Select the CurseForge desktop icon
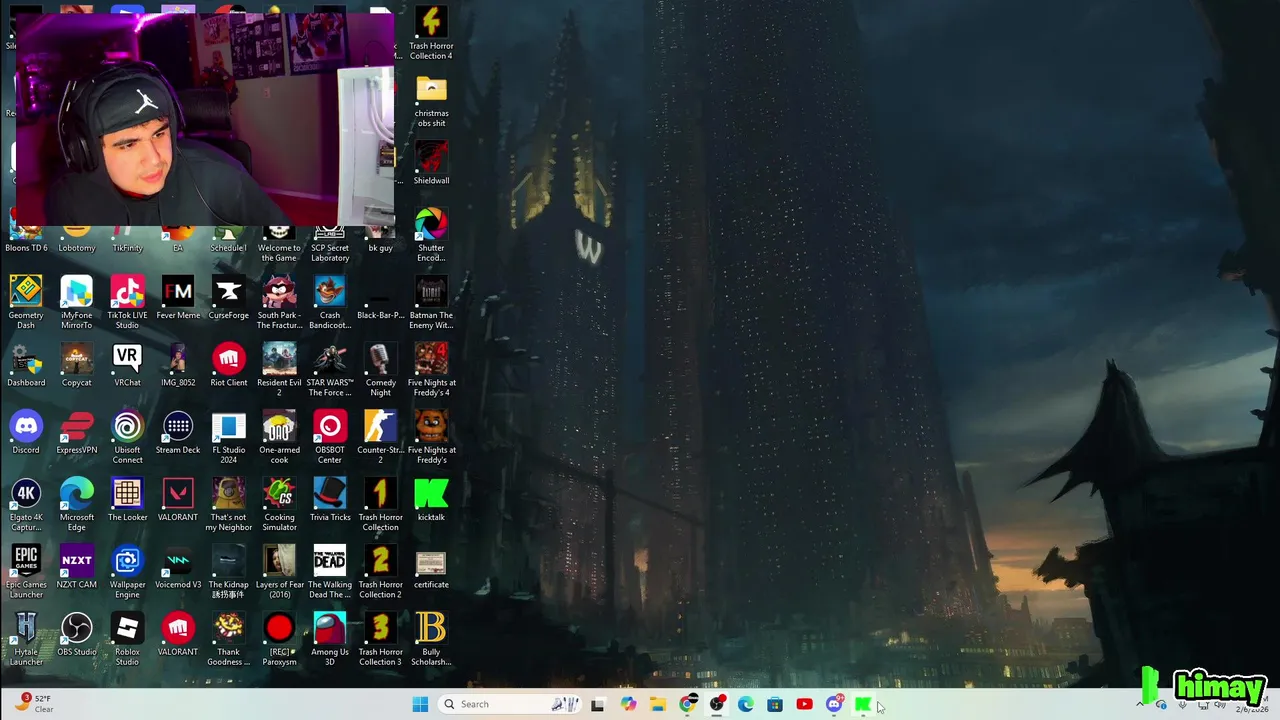The width and height of the screenshot is (1280, 720). click(x=228, y=298)
